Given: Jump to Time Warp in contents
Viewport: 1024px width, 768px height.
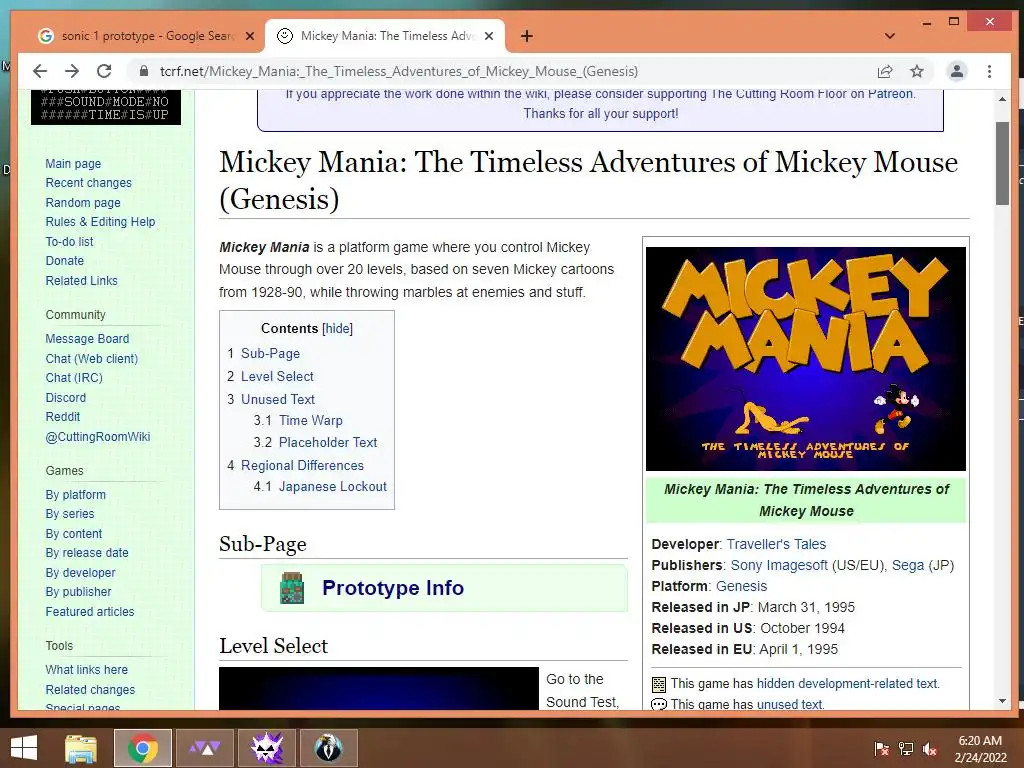Looking at the screenshot, I should pyautogui.click(x=311, y=421).
